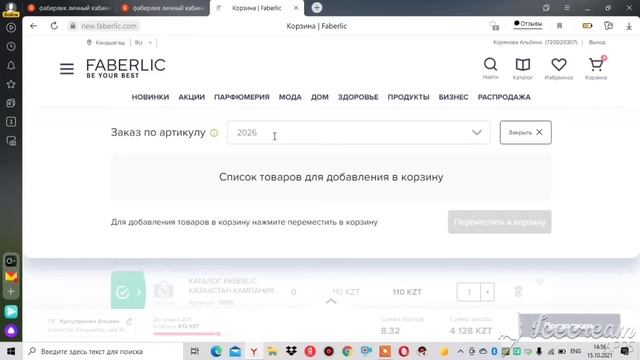Viewport: 640px width, 360px height.
Task: Click the browser address bar new.faberlic.com
Action: point(109,26)
